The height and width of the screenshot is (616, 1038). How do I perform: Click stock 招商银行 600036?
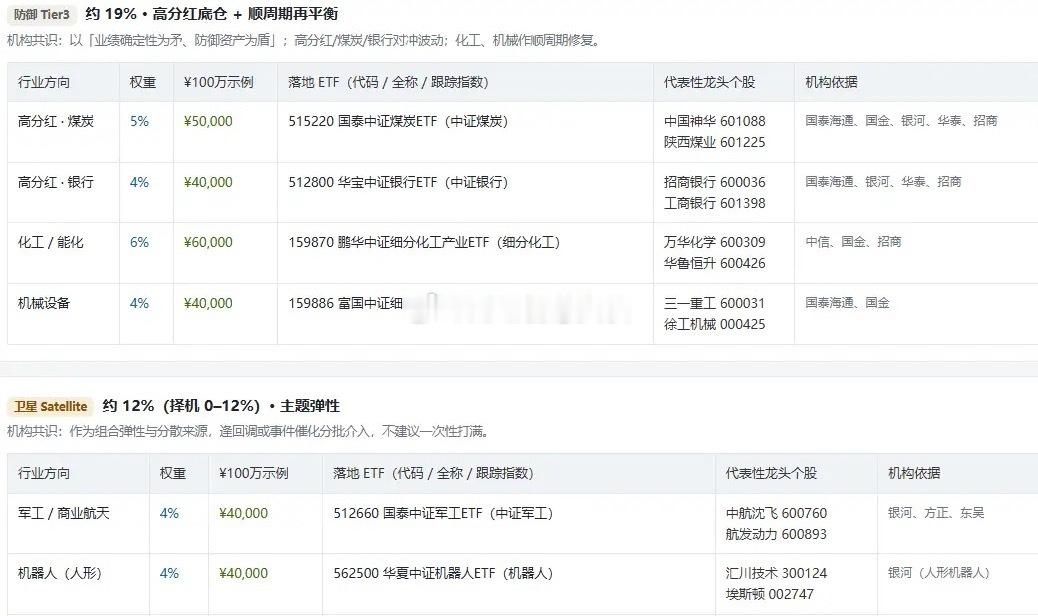(x=714, y=182)
